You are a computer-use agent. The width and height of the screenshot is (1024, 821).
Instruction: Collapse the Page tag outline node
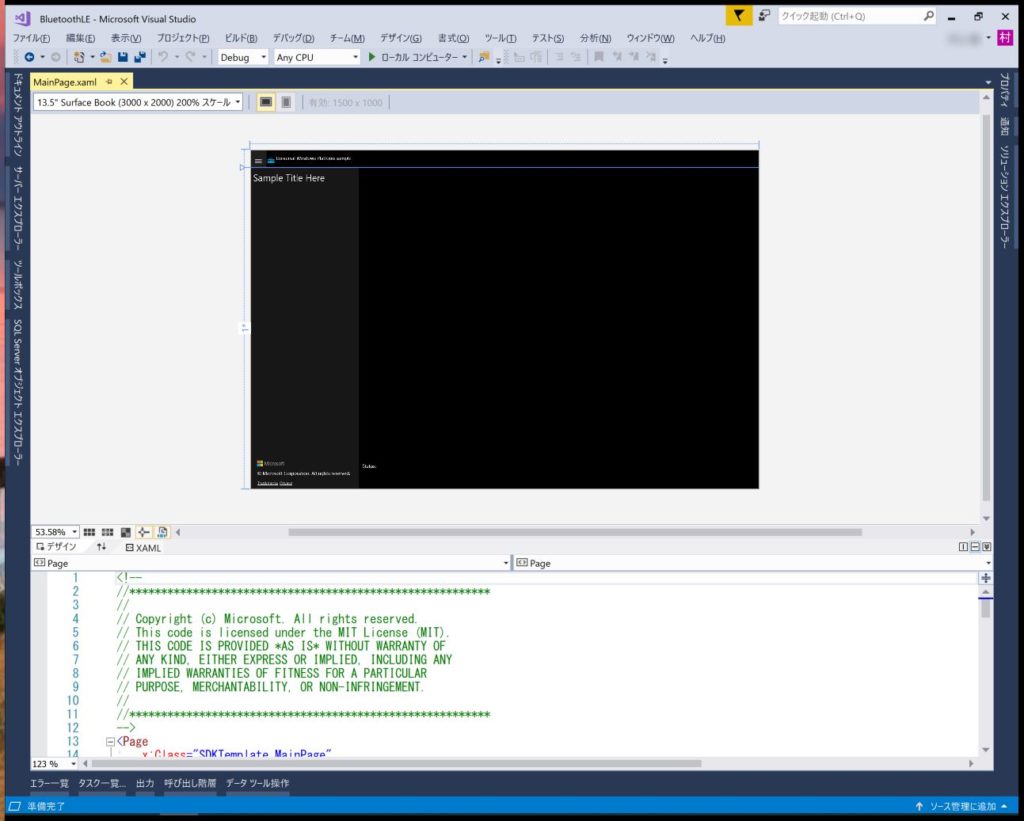(110, 742)
